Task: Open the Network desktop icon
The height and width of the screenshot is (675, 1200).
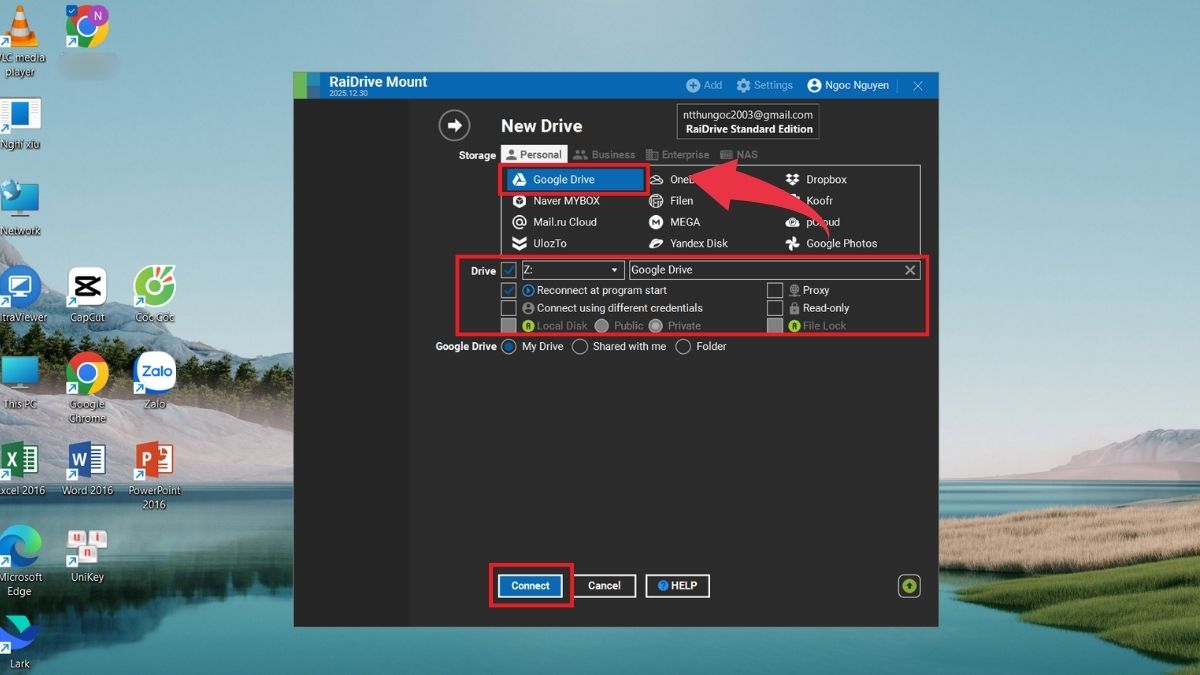Action: (20, 206)
